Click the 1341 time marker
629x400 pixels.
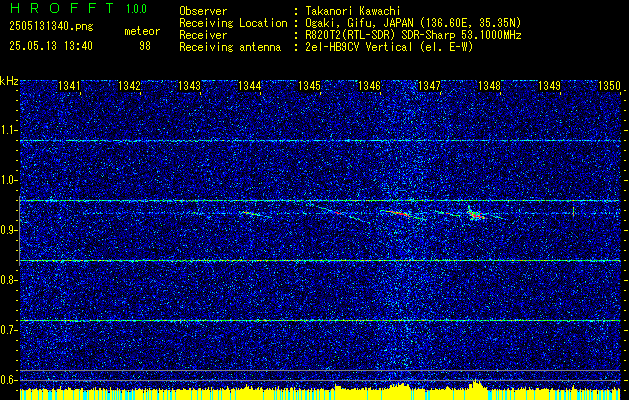(69, 86)
